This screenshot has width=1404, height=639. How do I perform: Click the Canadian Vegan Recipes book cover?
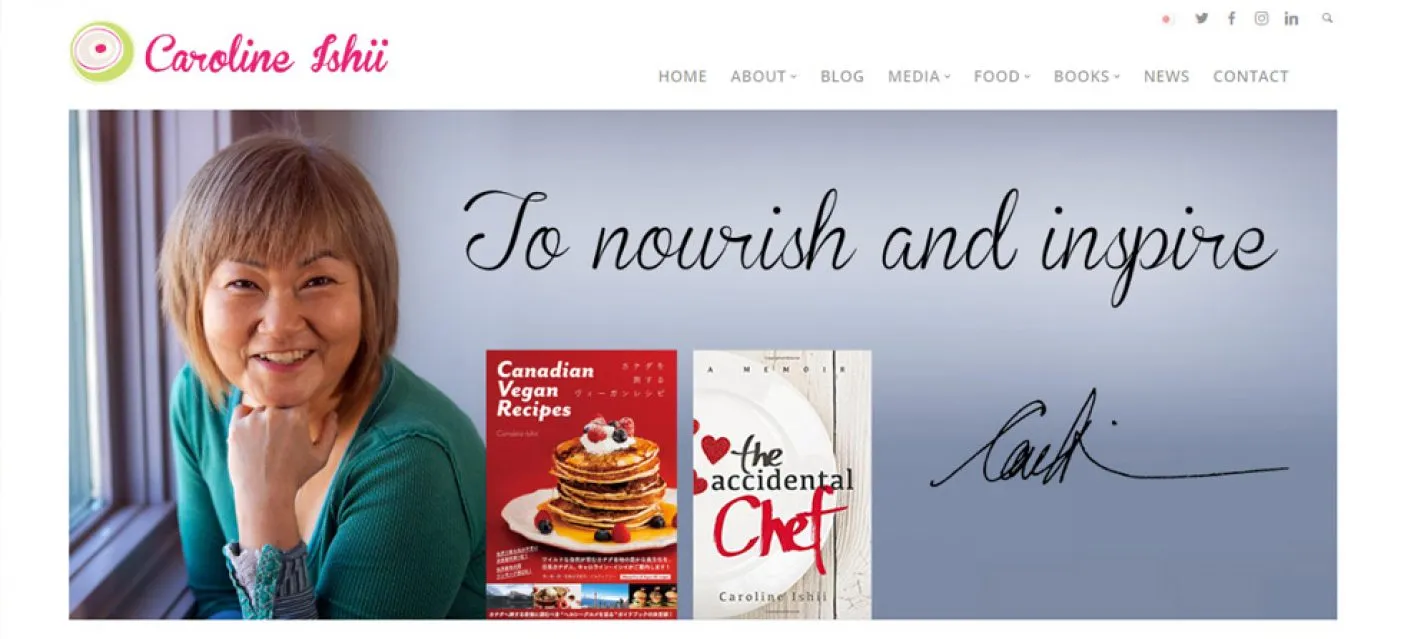pos(581,484)
